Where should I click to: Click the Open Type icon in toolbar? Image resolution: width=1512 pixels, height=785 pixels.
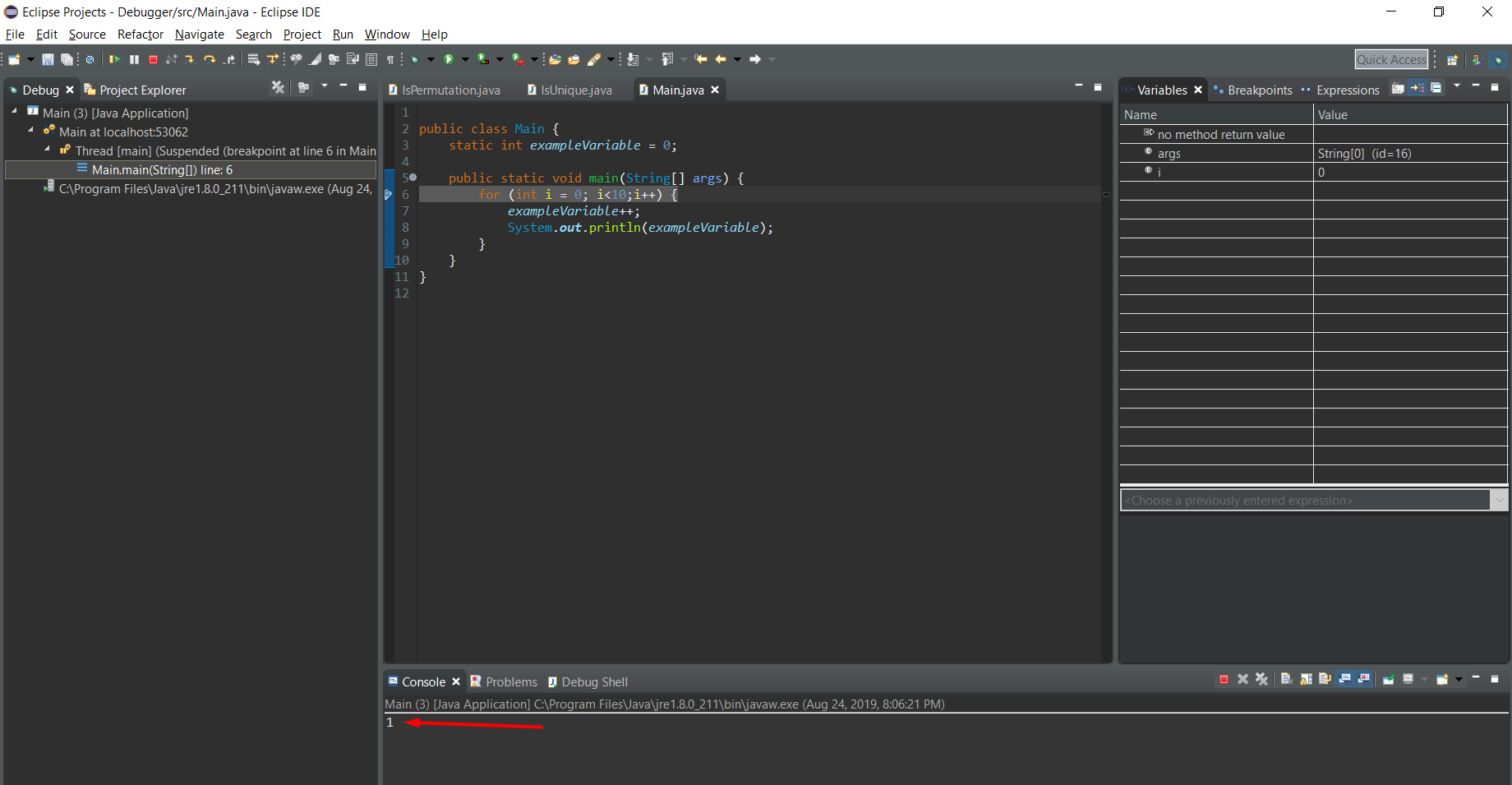(555, 59)
